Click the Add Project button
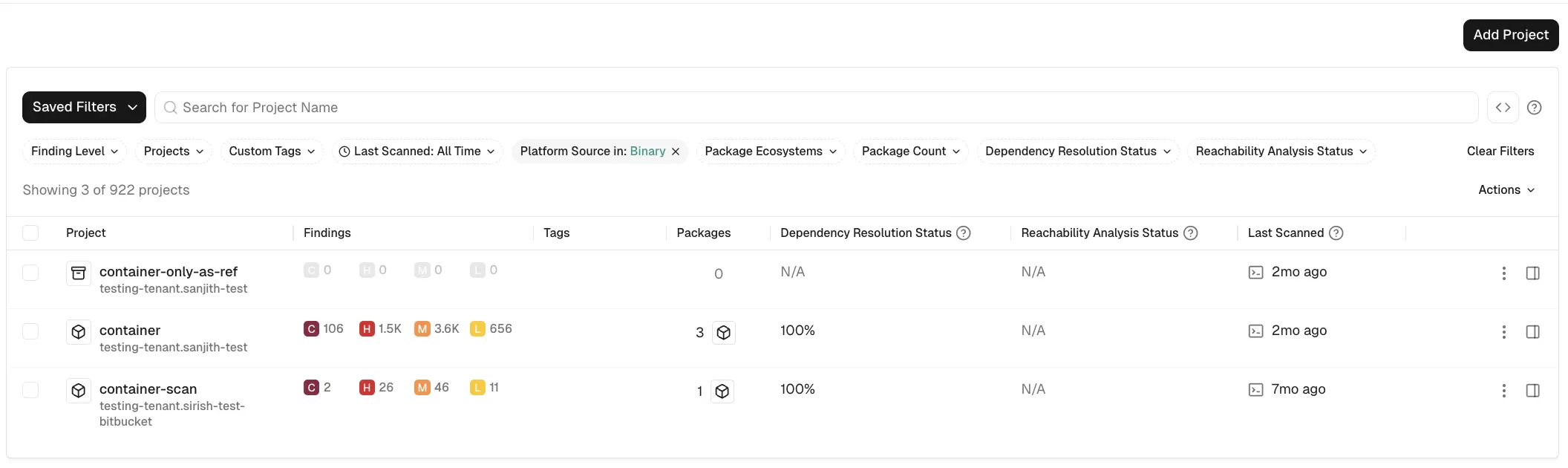This screenshot has width=1568, height=468. pyautogui.click(x=1511, y=35)
